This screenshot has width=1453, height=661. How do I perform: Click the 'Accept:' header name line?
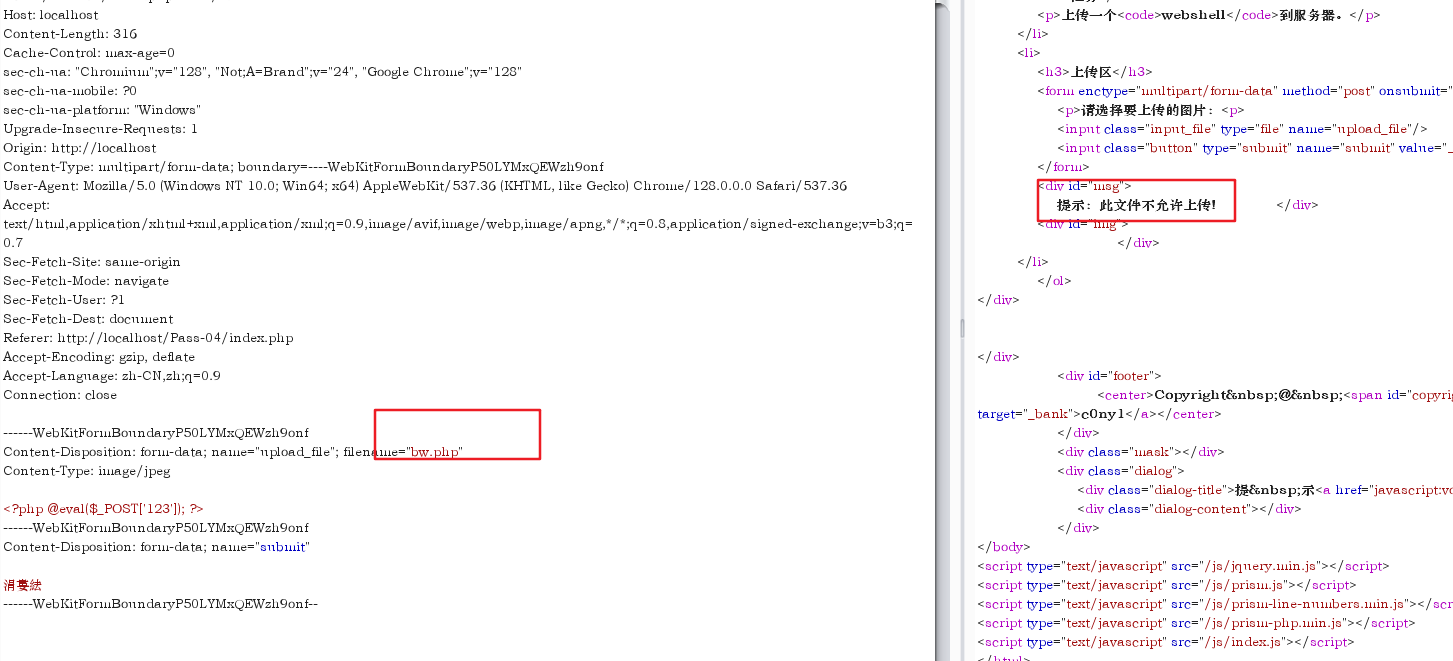point(26,205)
